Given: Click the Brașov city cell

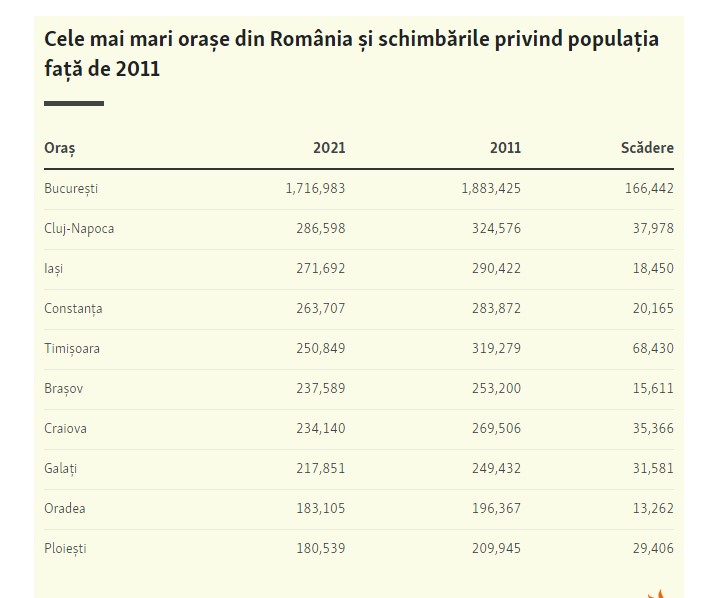Looking at the screenshot, I should (x=64, y=388).
